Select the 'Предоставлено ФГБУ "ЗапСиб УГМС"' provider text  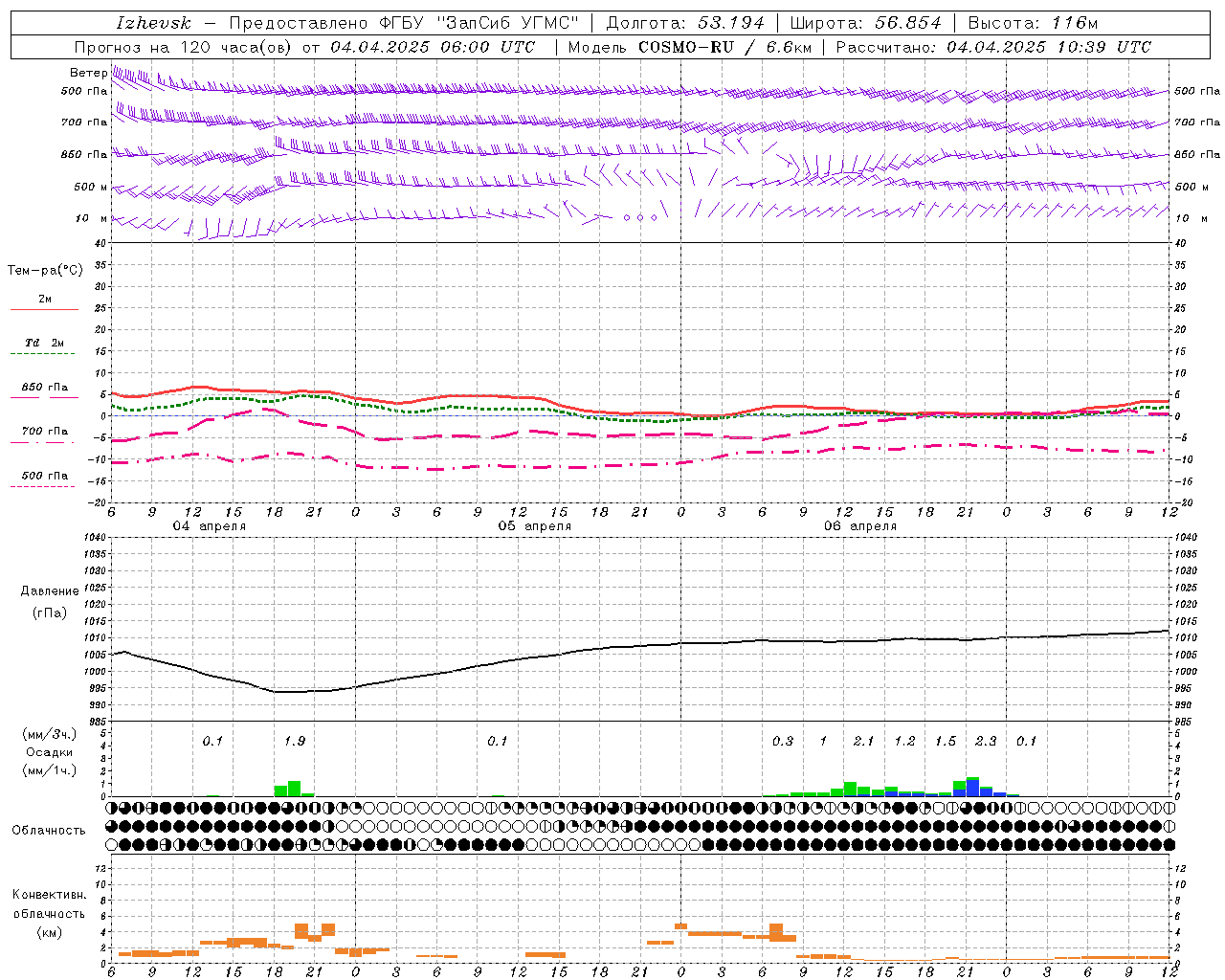(x=404, y=23)
